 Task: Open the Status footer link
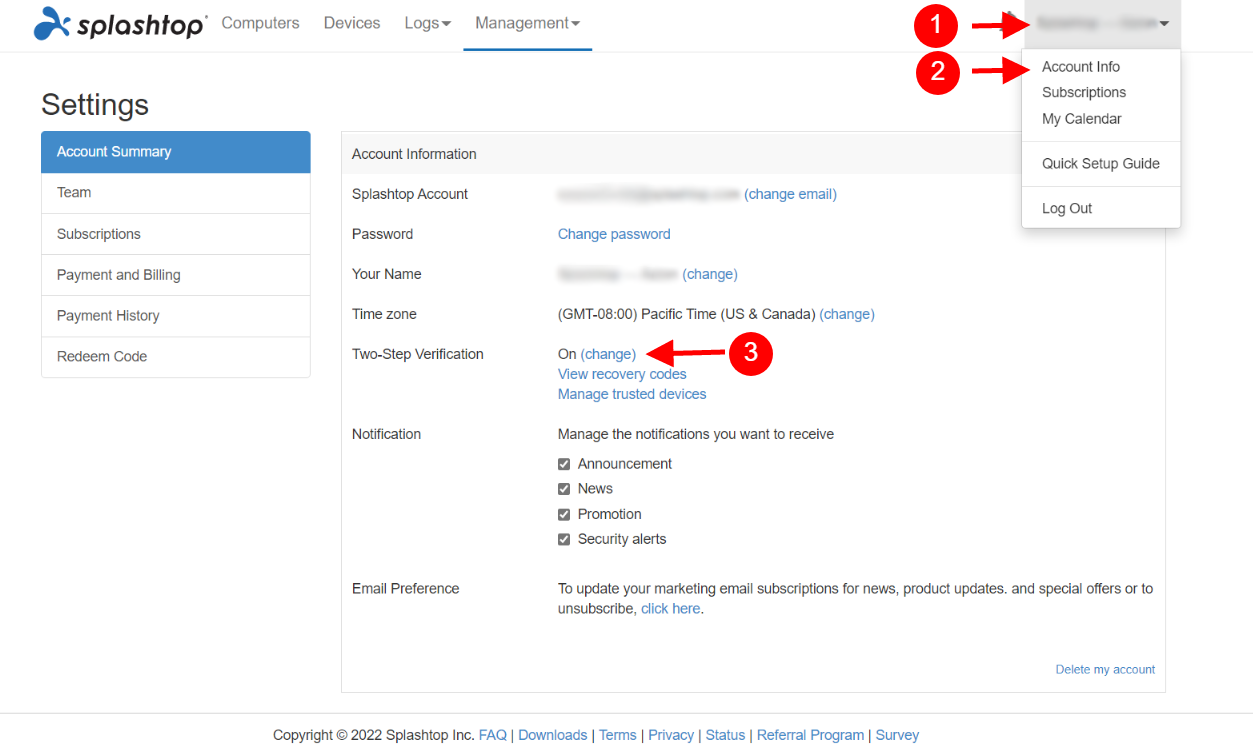[x=725, y=735]
